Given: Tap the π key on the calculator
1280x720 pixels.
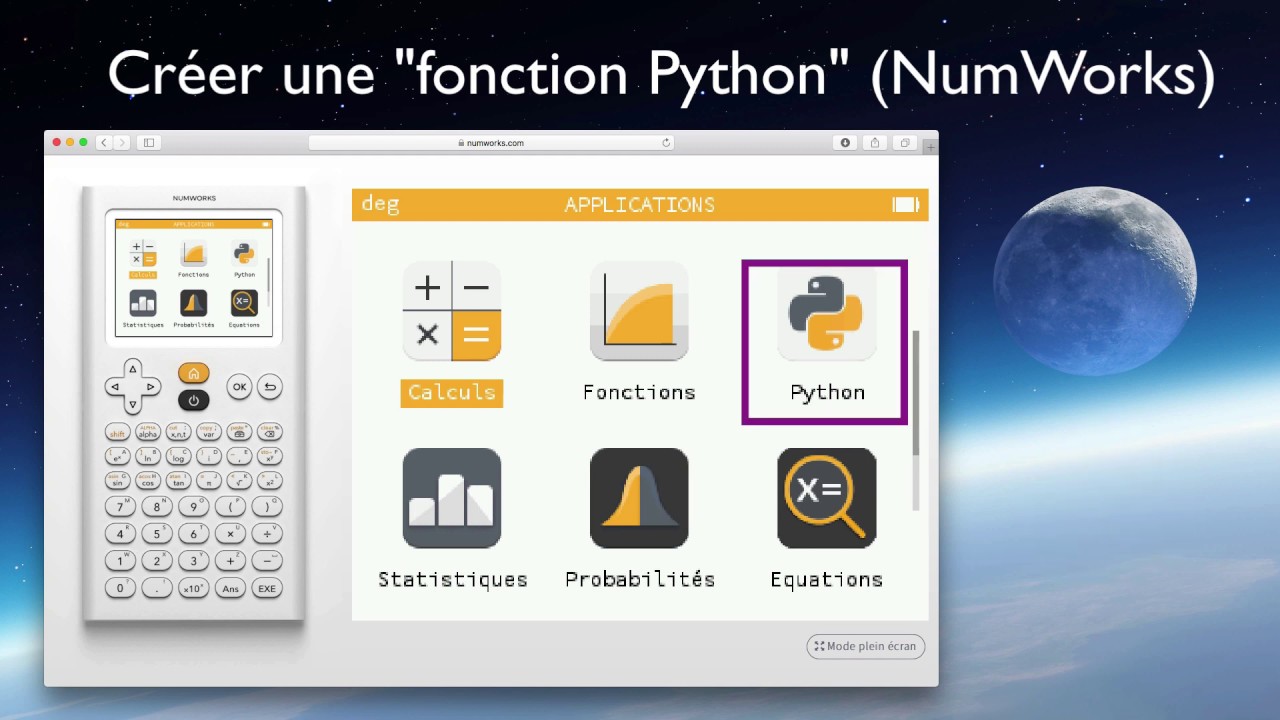Looking at the screenshot, I should point(208,481).
